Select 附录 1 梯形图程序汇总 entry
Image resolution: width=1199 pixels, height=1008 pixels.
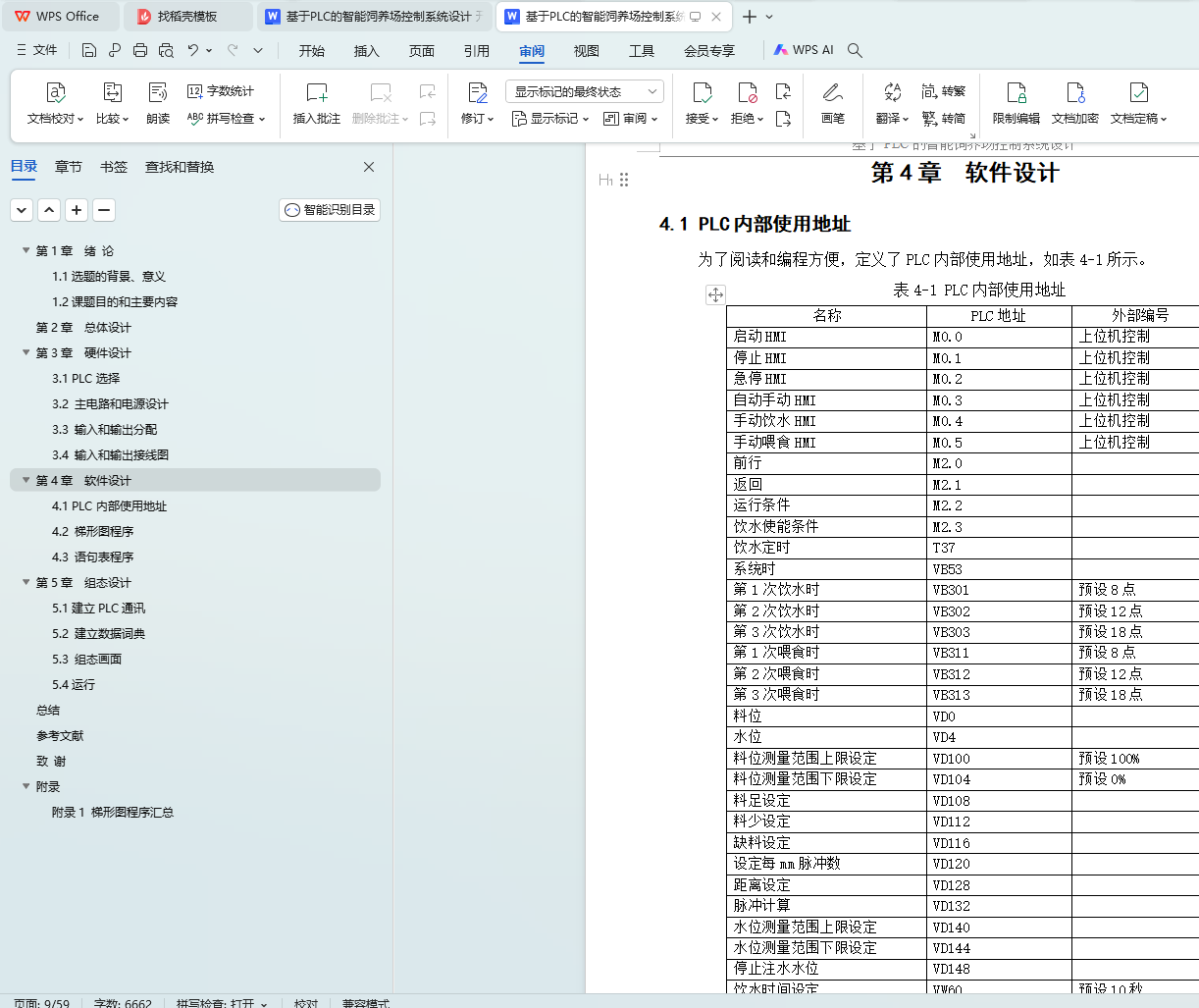pyautogui.click(x=113, y=812)
